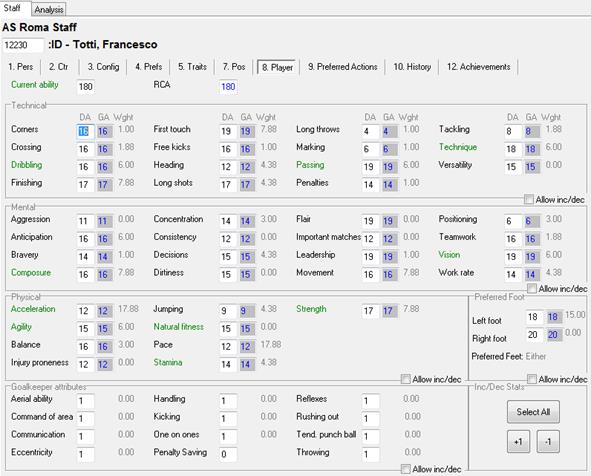Click the Free kicks DA field
This screenshot has height=476, width=591.
coord(228,149)
